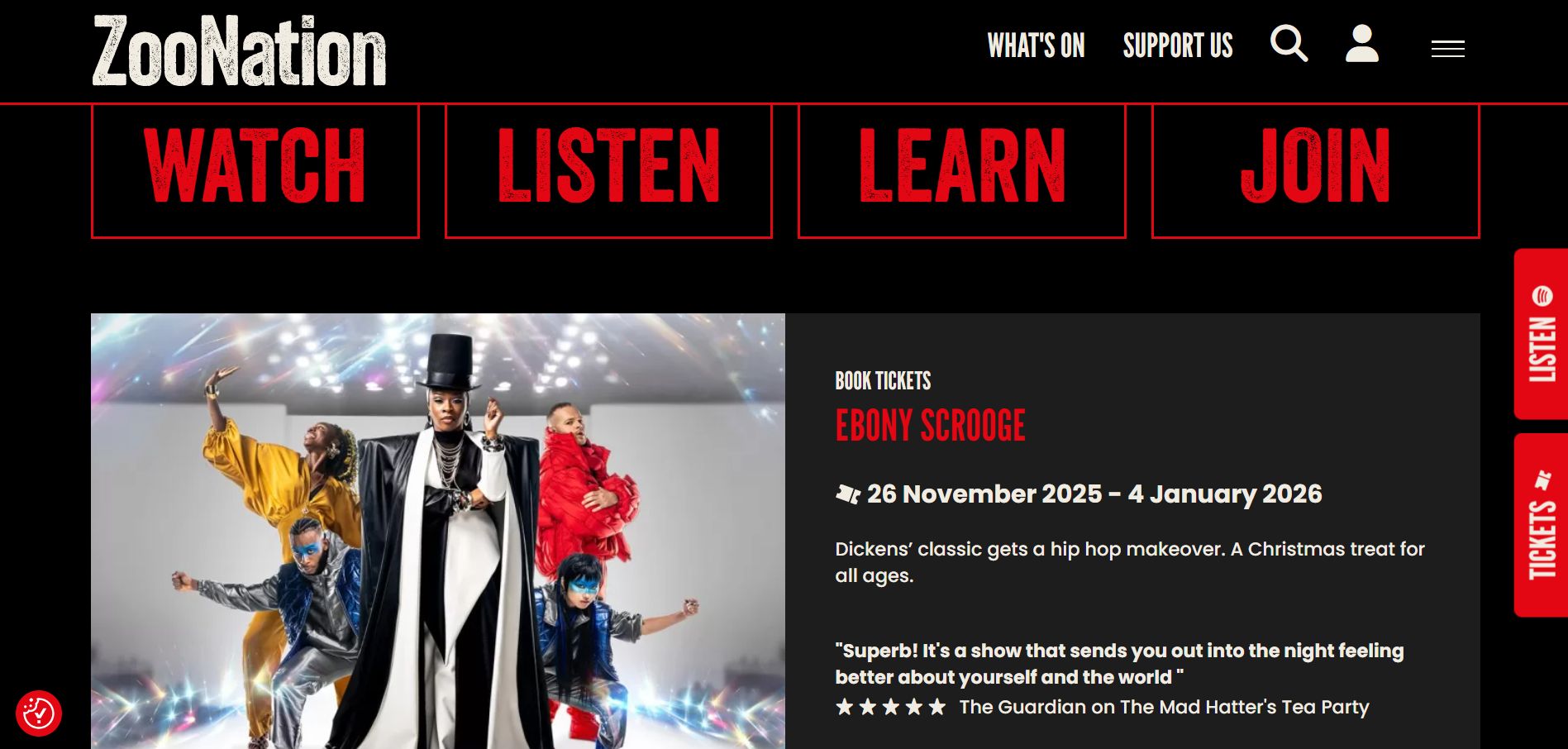Open the hamburger menu

1447,49
